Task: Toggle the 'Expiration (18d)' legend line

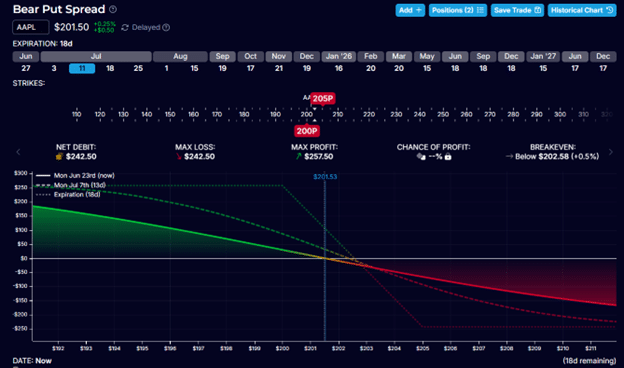Action: pos(68,195)
